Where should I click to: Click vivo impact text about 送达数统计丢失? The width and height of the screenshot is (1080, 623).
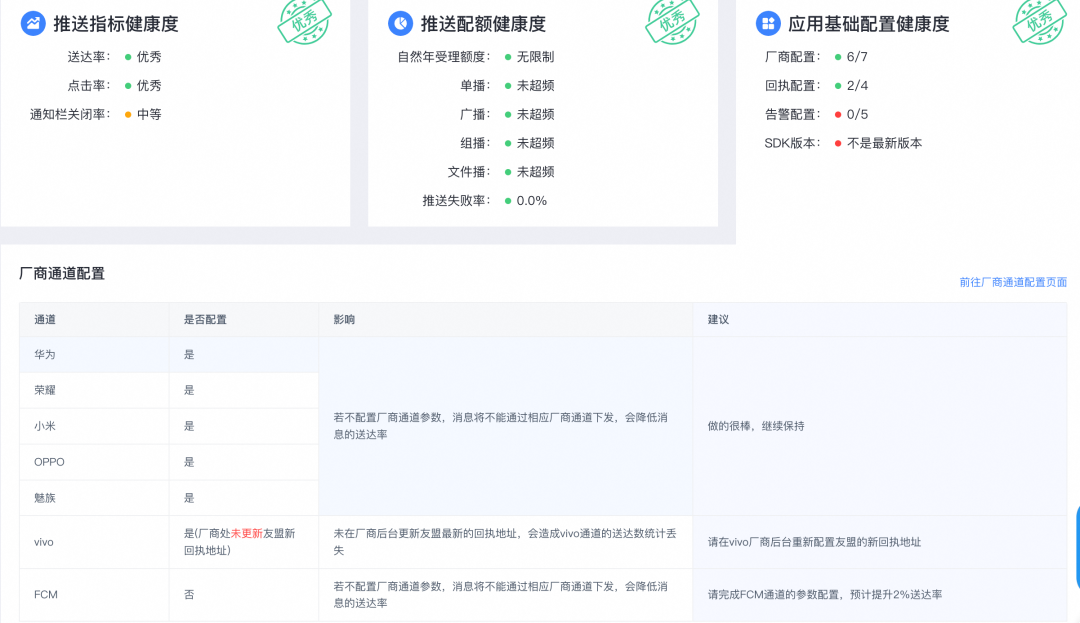pyautogui.click(x=505, y=542)
